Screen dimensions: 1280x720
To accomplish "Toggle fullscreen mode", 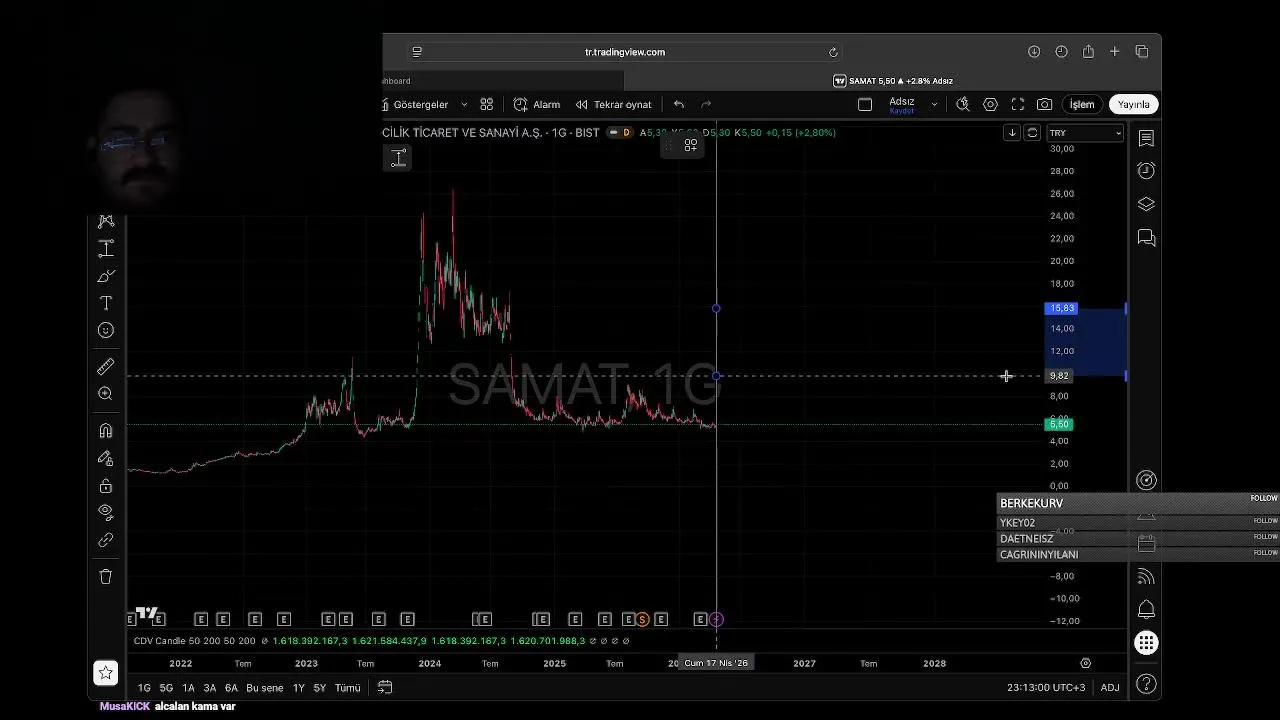I will click(x=1018, y=104).
